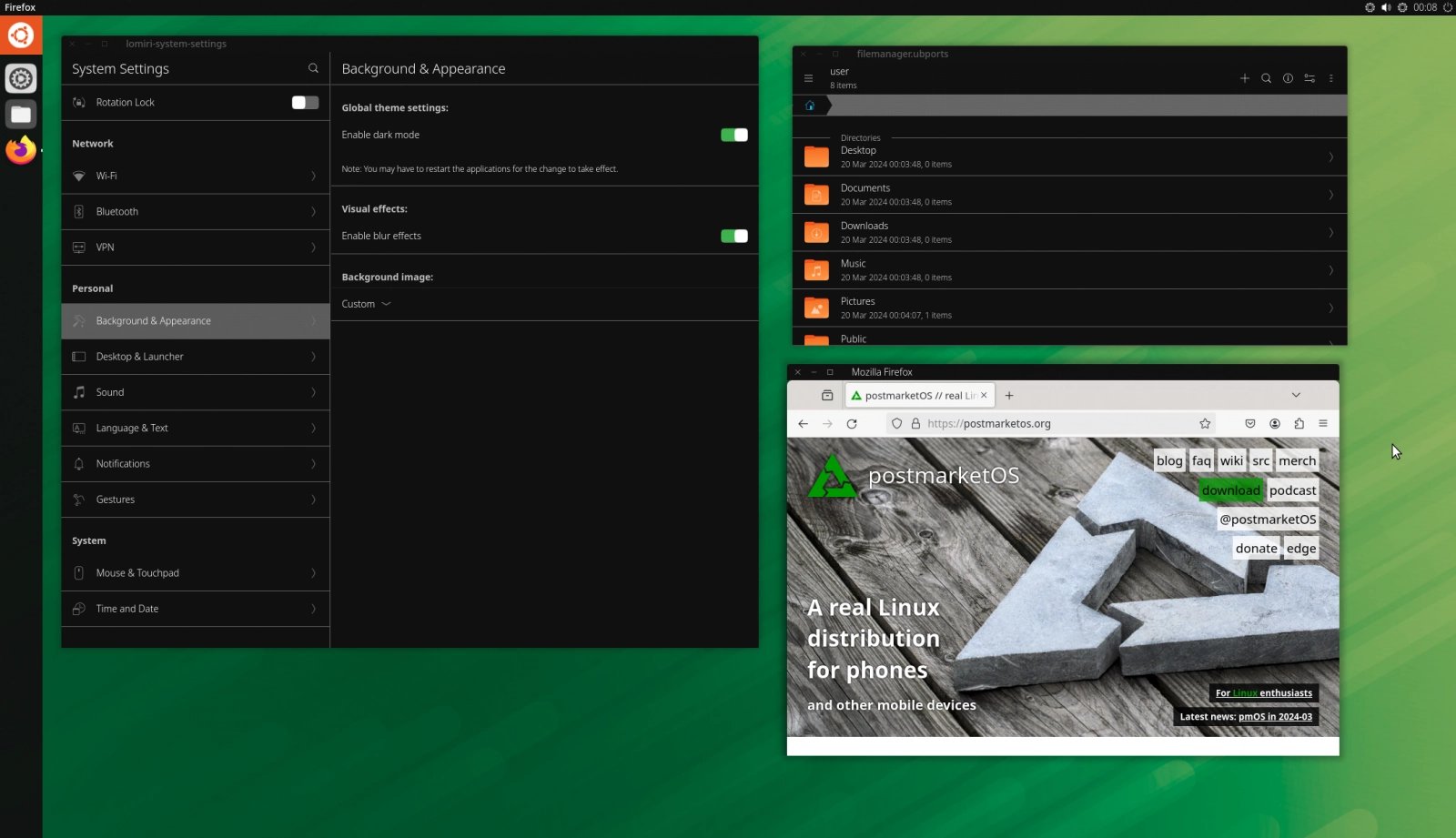Turn off blur effects switch
The image size is (1456, 838).
point(734,236)
